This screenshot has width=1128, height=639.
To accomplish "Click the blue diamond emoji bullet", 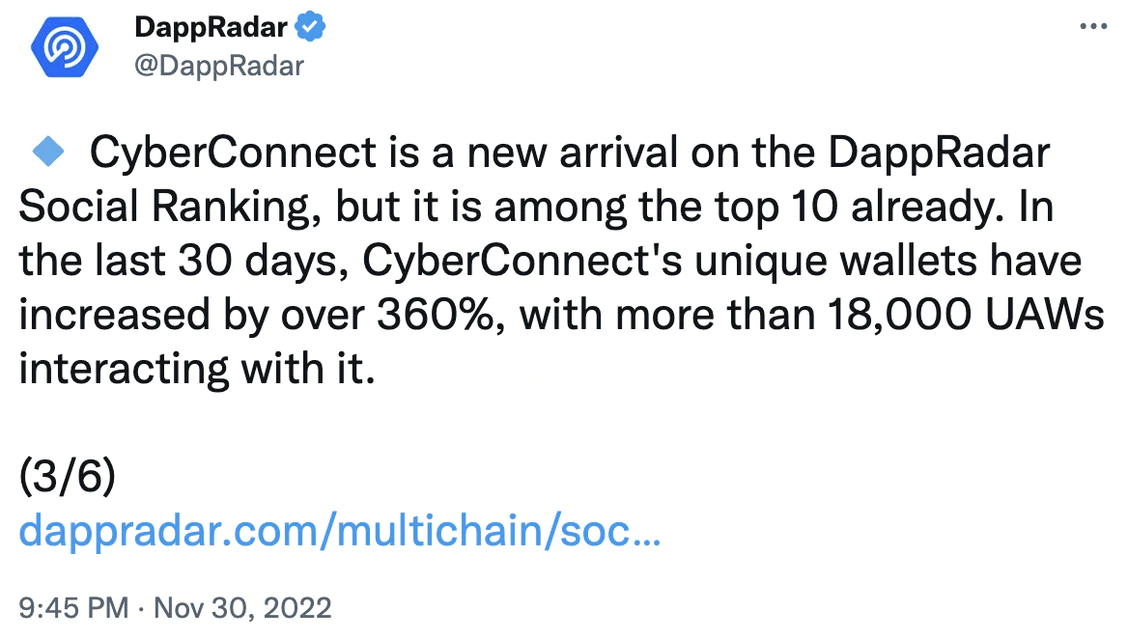I will click(x=48, y=152).
